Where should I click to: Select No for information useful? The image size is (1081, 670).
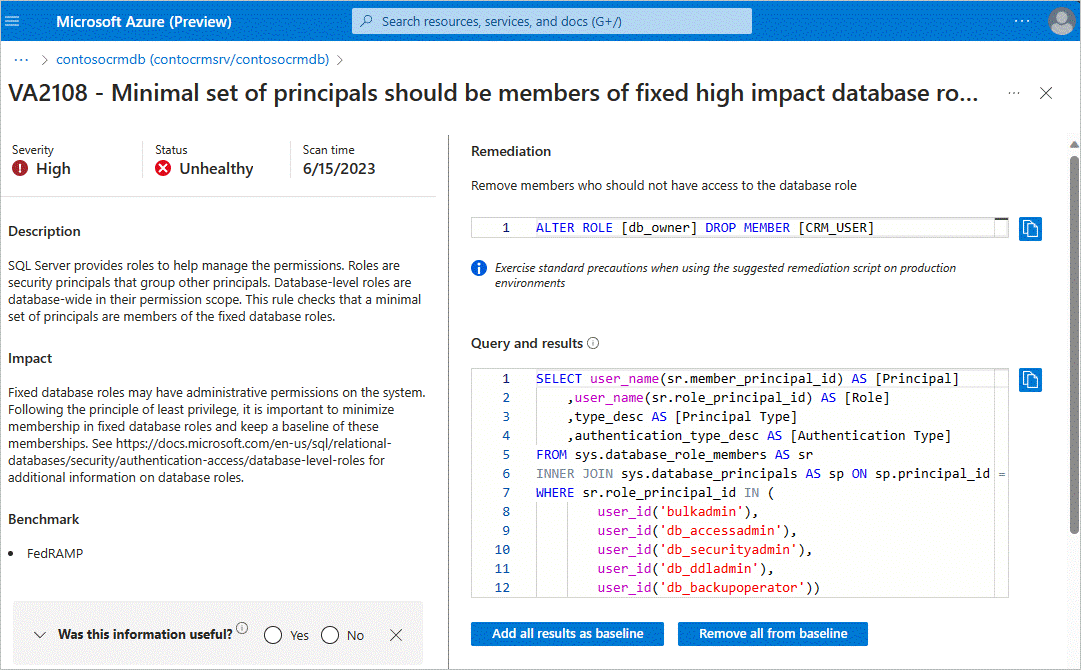point(330,635)
